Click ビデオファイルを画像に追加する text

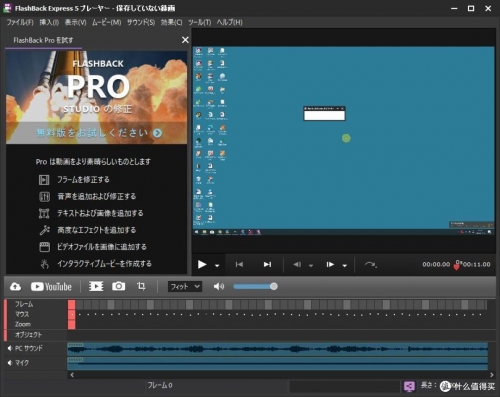[x=102, y=247]
